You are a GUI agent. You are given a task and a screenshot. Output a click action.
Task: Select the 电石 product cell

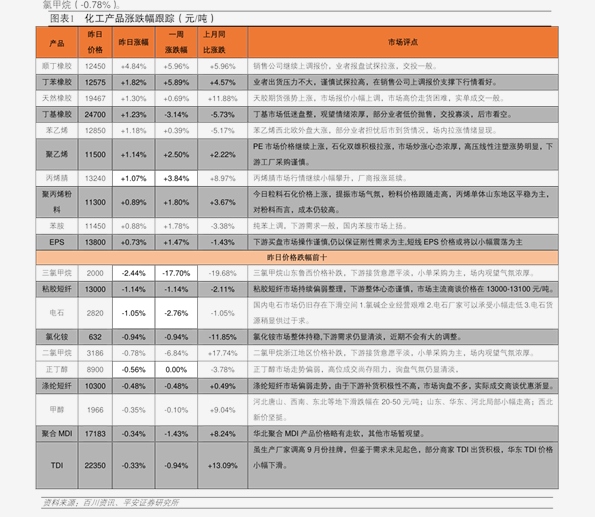pos(57,313)
